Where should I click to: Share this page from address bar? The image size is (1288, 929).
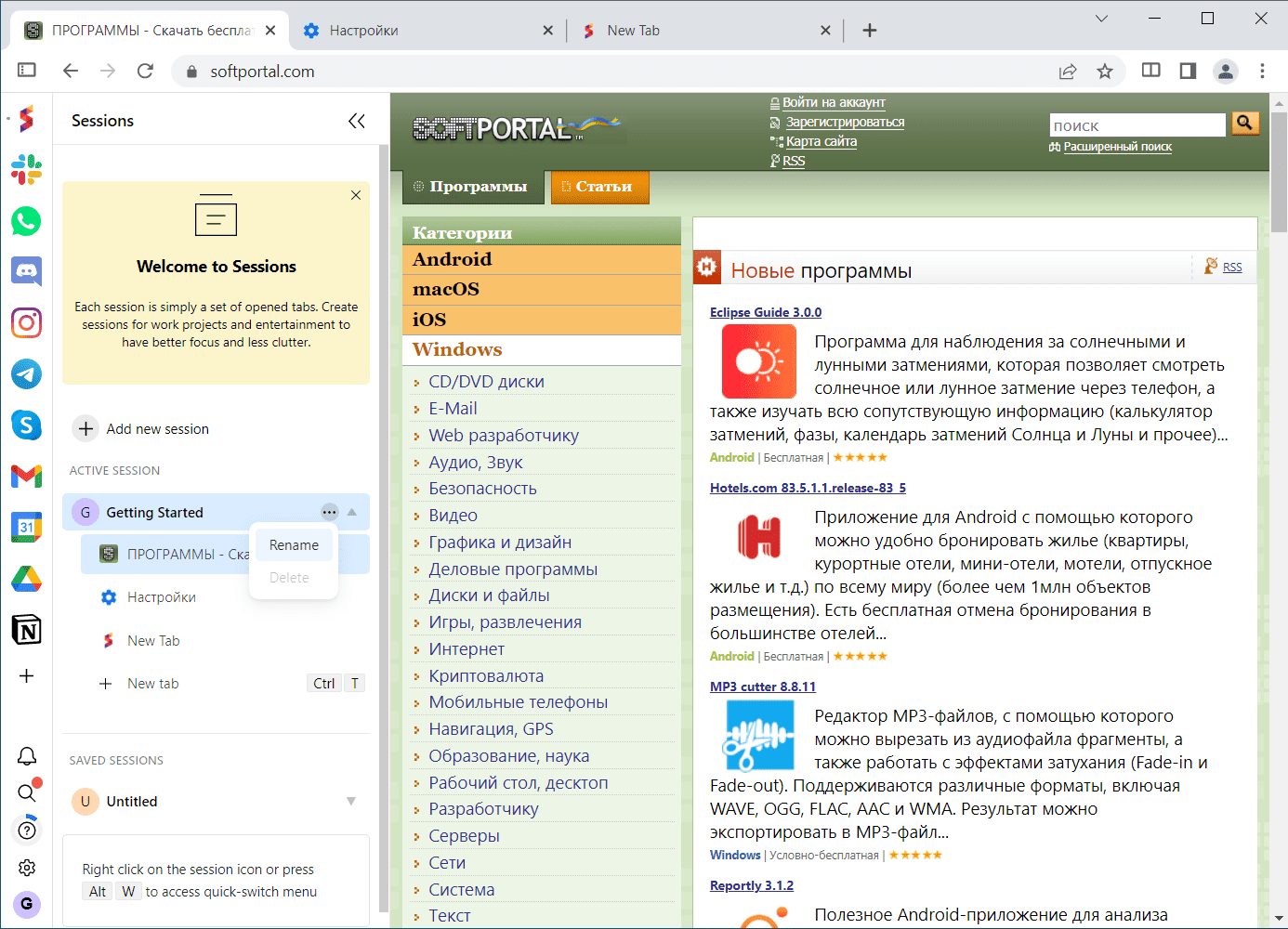(1068, 71)
